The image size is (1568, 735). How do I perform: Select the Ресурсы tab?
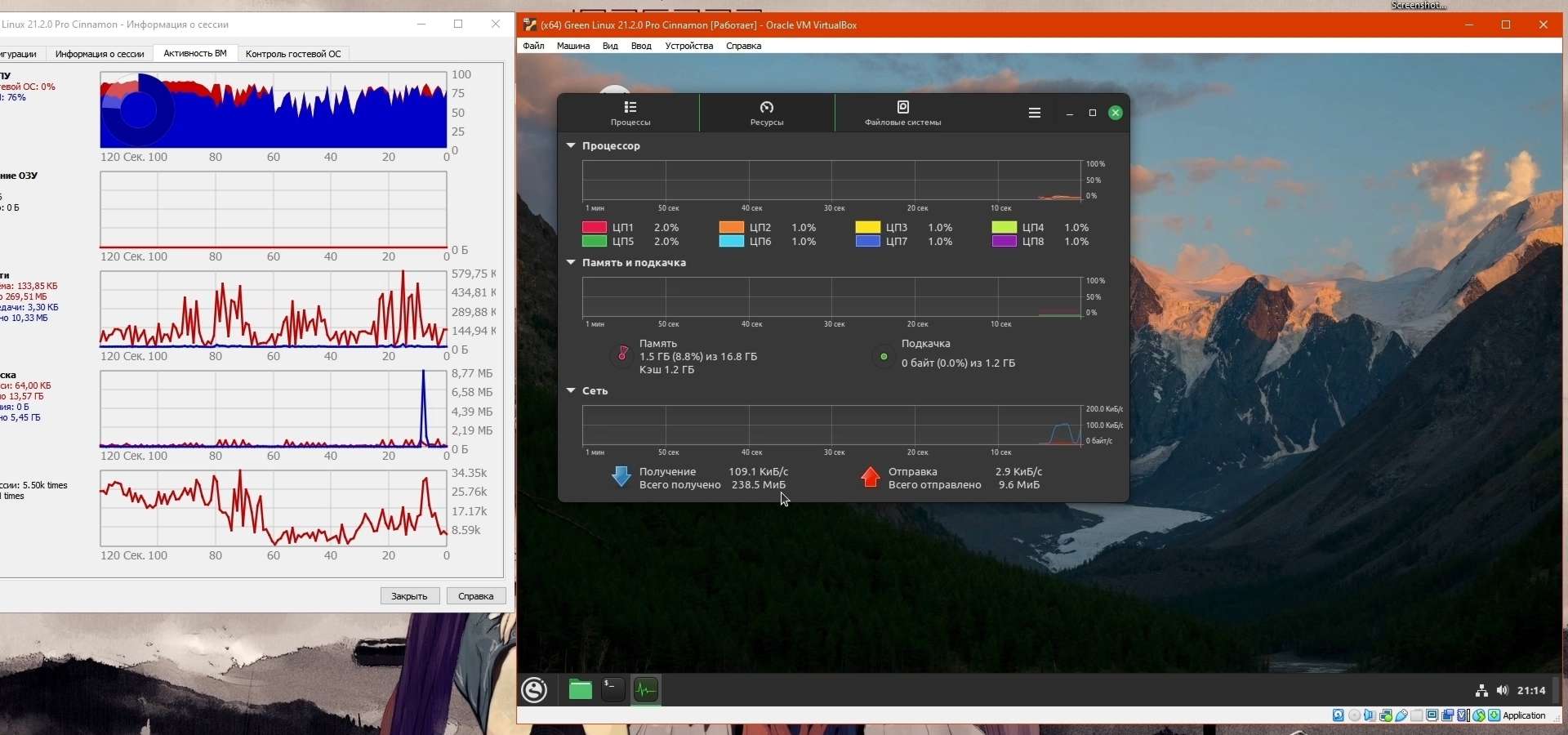pos(767,113)
